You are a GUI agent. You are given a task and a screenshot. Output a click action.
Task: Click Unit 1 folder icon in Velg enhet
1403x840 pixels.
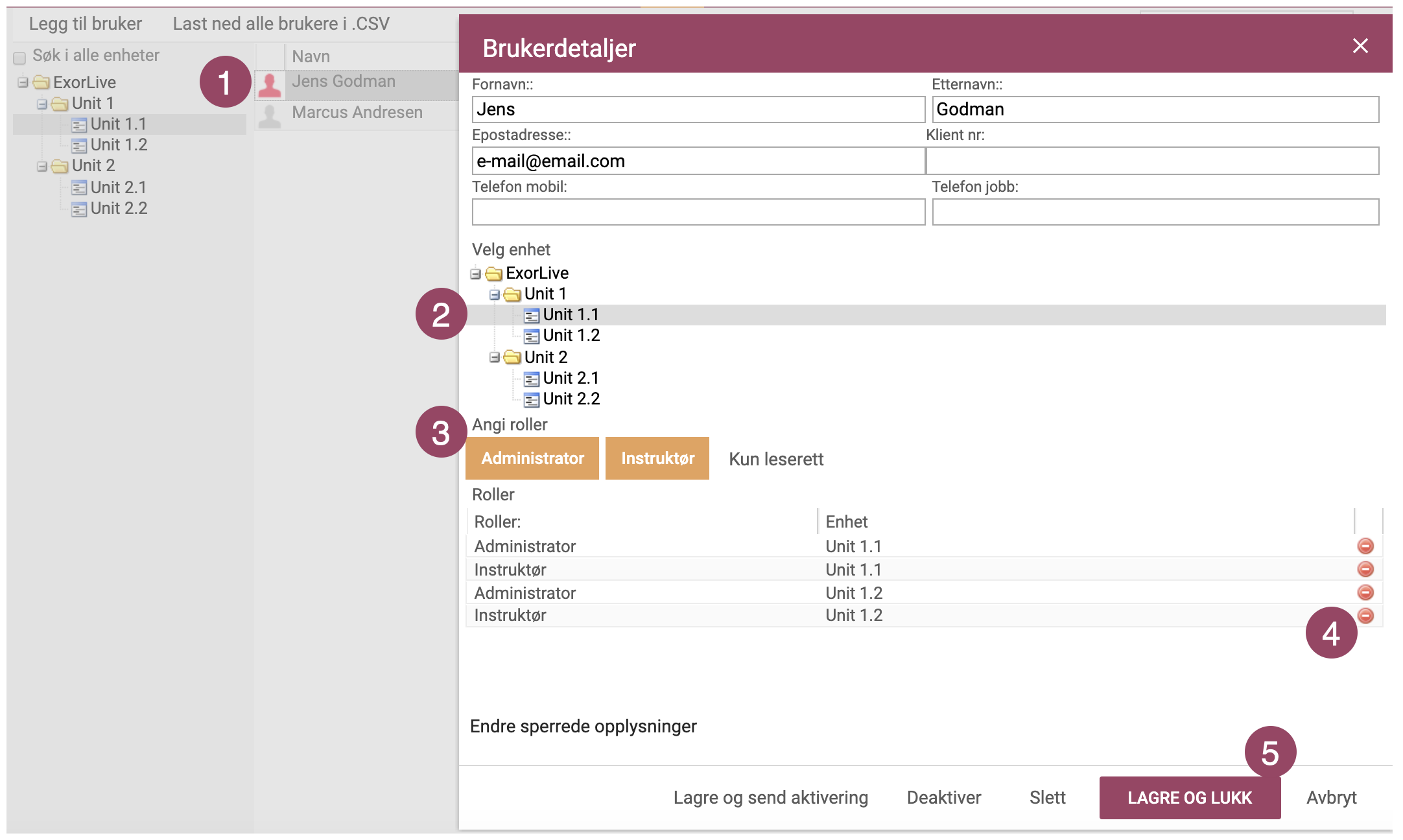(512, 294)
